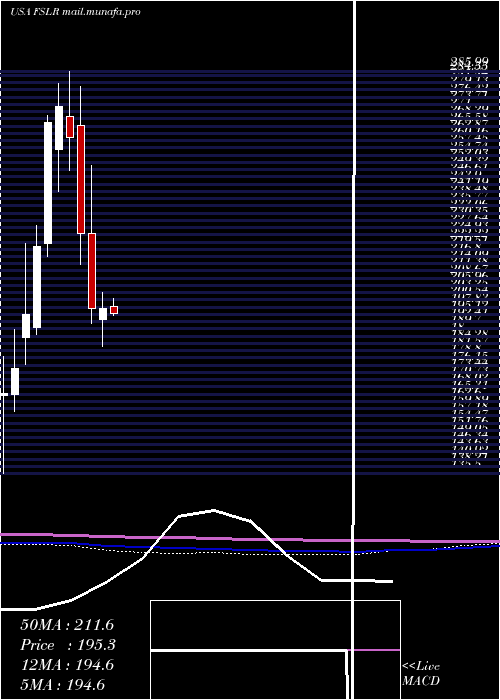Select the 'Price : 195.3' readout
The height and width of the screenshot is (700, 500).
click(68, 645)
